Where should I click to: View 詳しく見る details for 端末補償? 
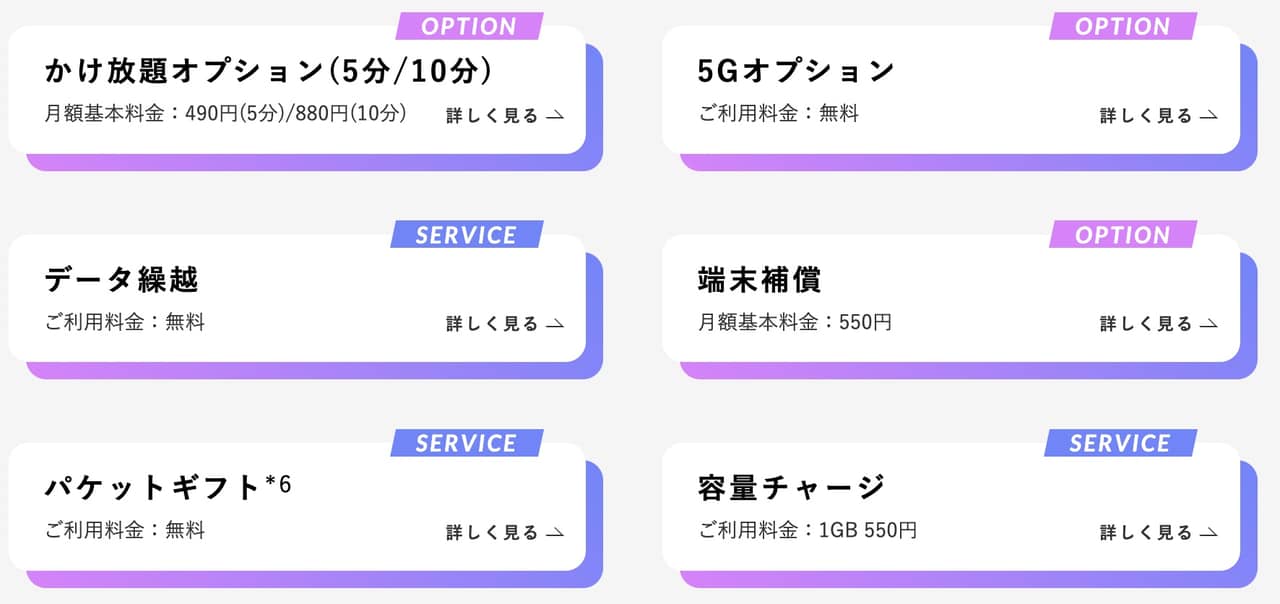click(x=1146, y=324)
